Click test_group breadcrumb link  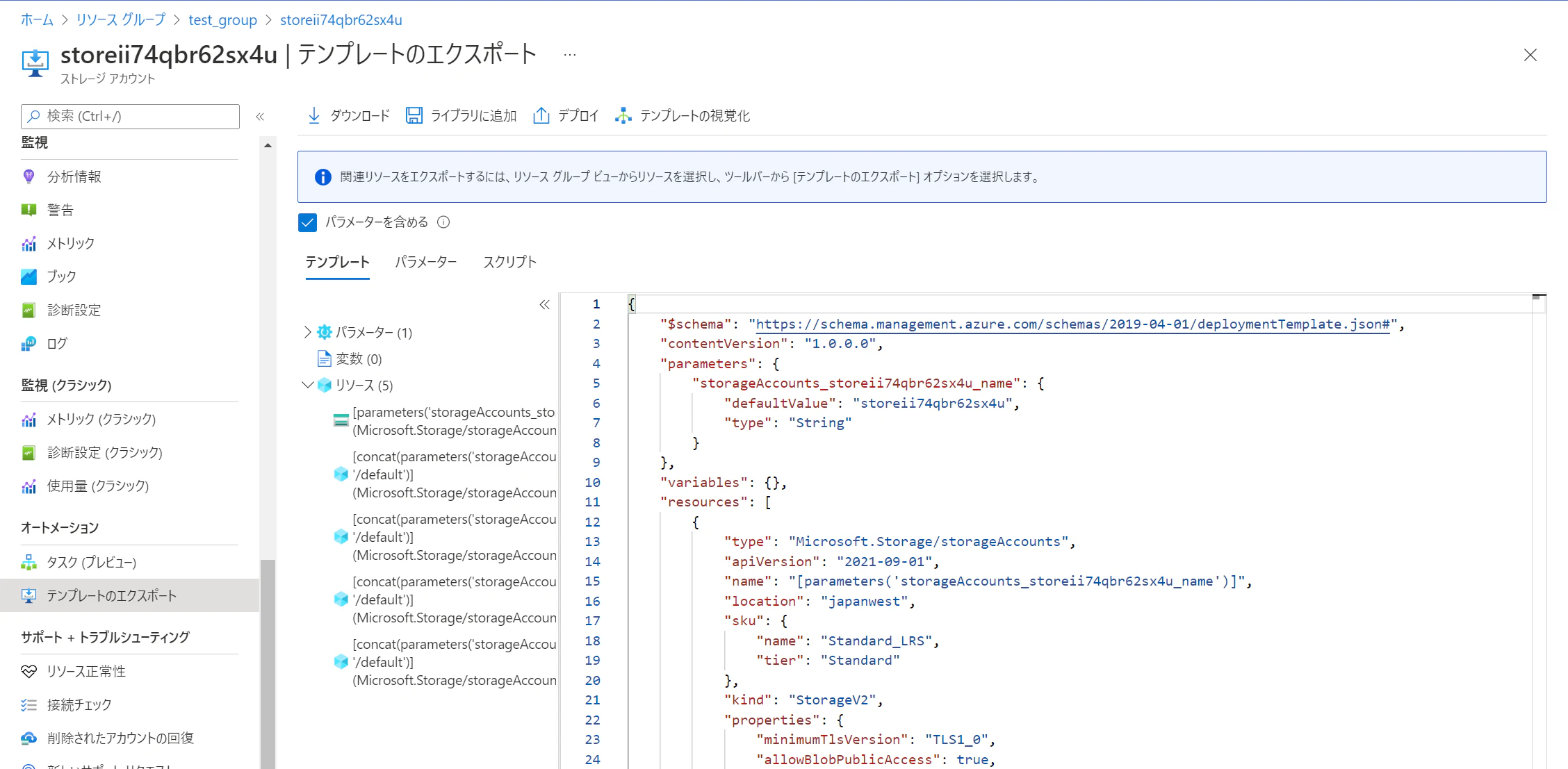click(222, 20)
